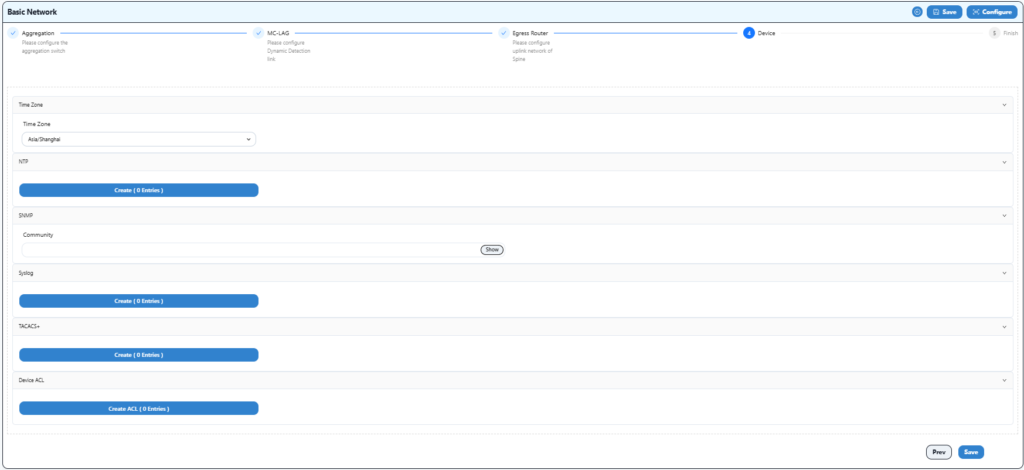Viewport: 1024px width, 470px height.
Task: Click the Egress Router step checkmark icon
Action: pyautogui.click(x=504, y=33)
